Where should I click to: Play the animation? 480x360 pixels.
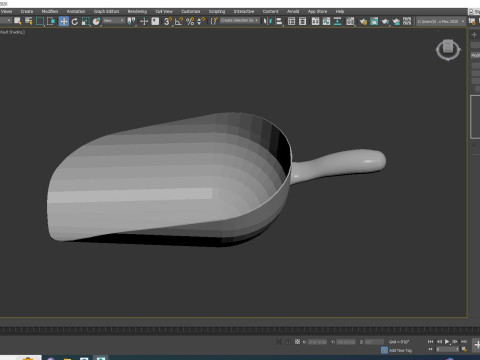pyautogui.click(x=447, y=342)
